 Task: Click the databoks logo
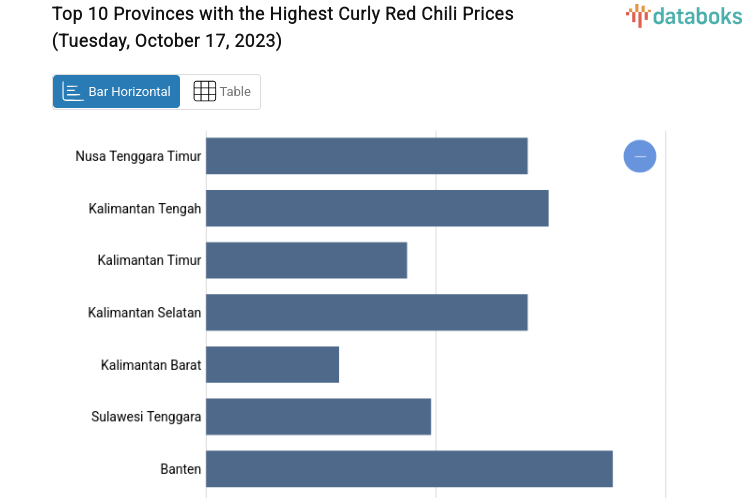click(x=685, y=15)
